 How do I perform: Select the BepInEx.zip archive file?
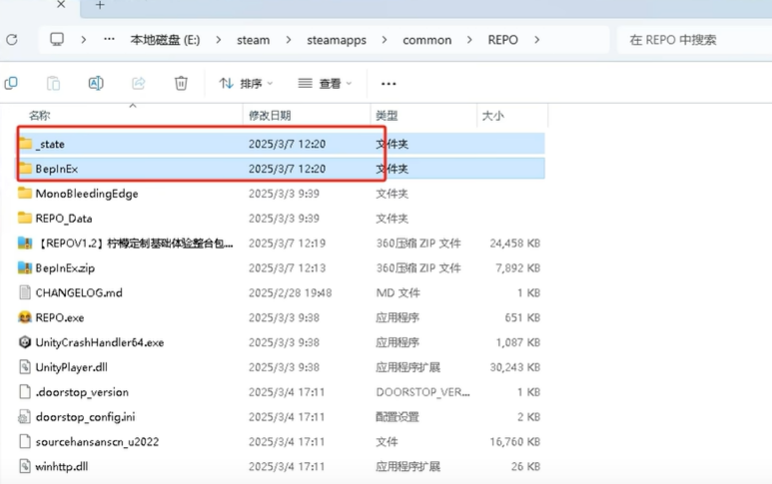(65, 268)
